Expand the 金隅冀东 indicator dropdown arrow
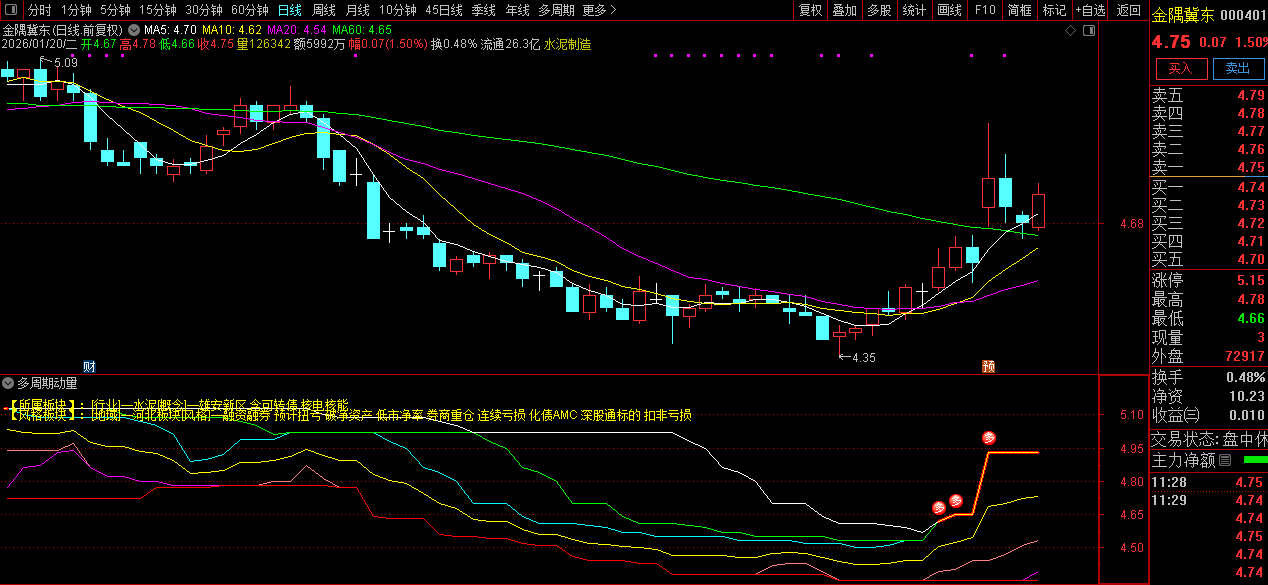The image size is (1268, 585). click(133, 30)
